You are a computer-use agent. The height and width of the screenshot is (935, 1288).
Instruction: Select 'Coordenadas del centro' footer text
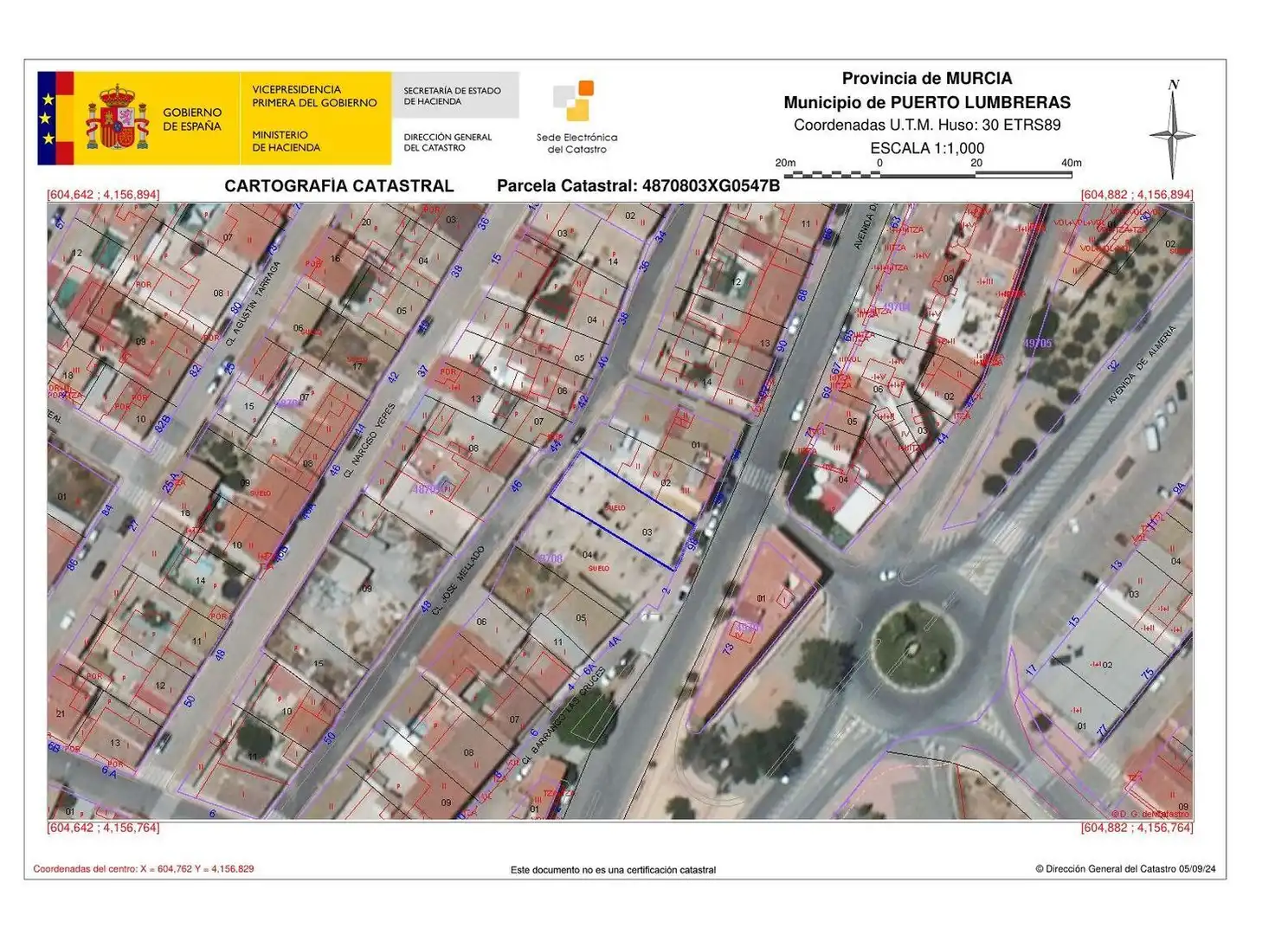pyautogui.click(x=144, y=868)
